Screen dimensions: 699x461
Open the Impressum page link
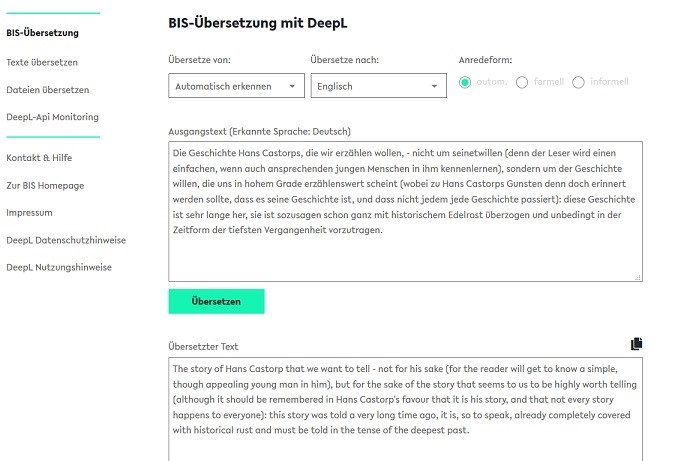pyautogui.click(x=29, y=213)
